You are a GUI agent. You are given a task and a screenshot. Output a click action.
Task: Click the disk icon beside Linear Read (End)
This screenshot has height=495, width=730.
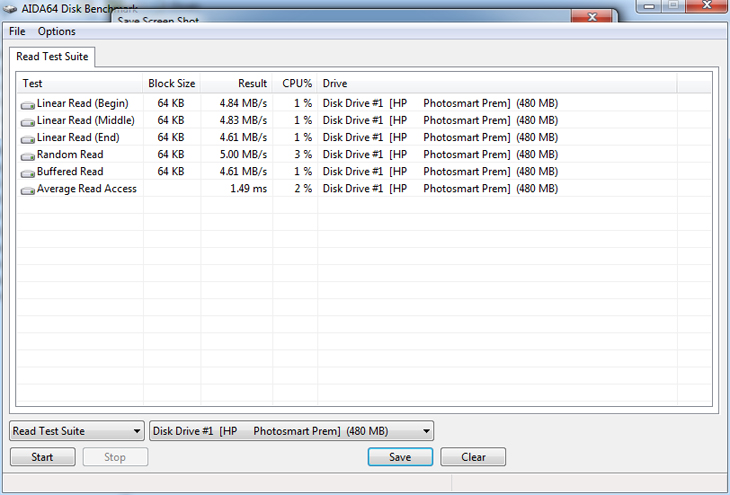click(28, 138)
